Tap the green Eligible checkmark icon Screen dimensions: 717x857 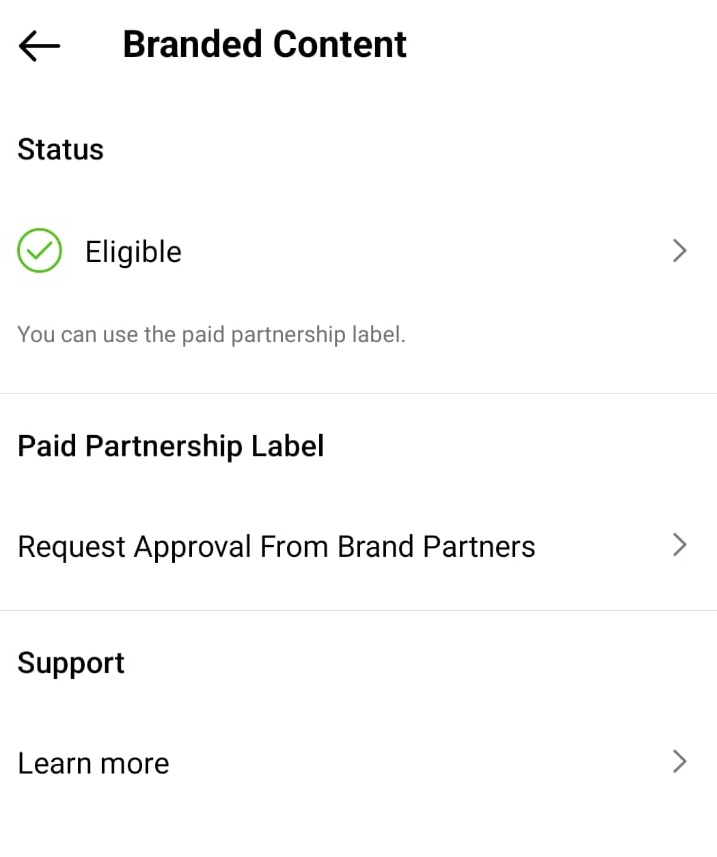click(39, 250)
